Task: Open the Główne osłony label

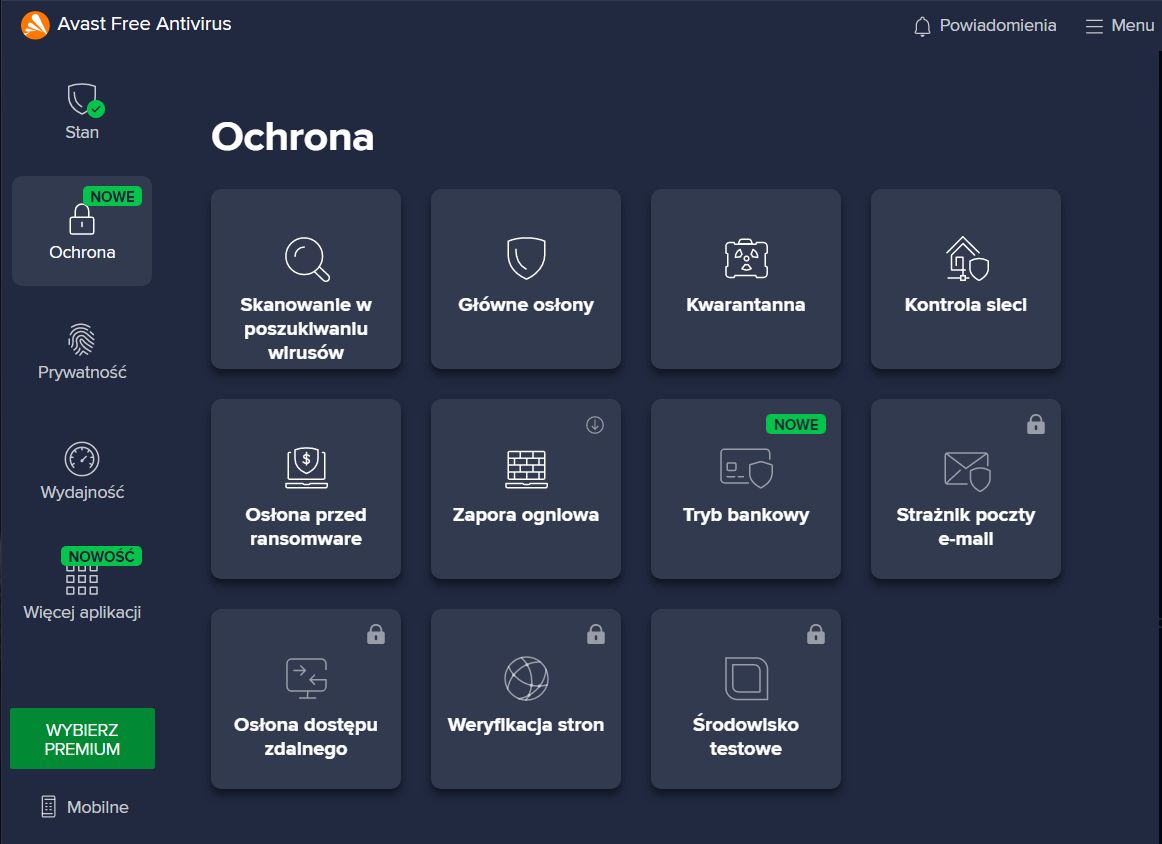Action: coord(526,305)
